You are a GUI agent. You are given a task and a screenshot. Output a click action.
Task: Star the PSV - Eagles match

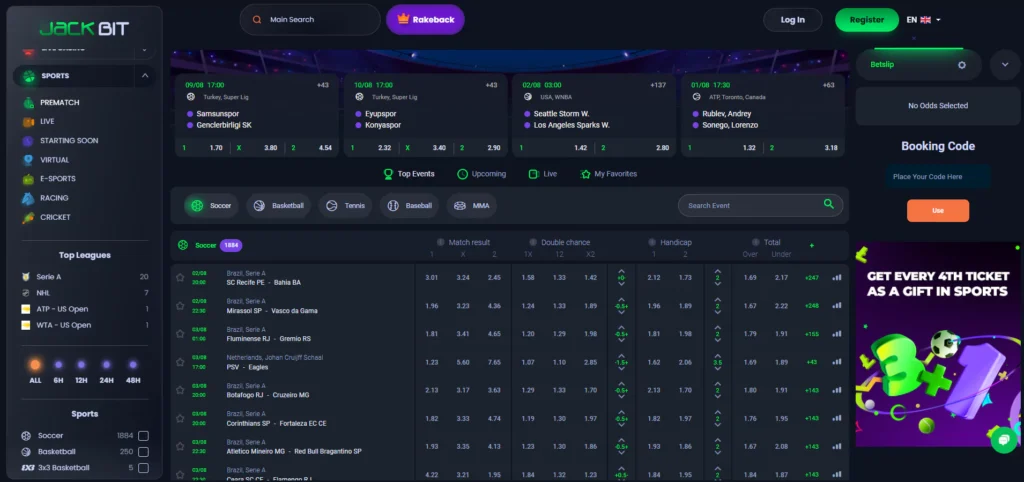point(180,362)
